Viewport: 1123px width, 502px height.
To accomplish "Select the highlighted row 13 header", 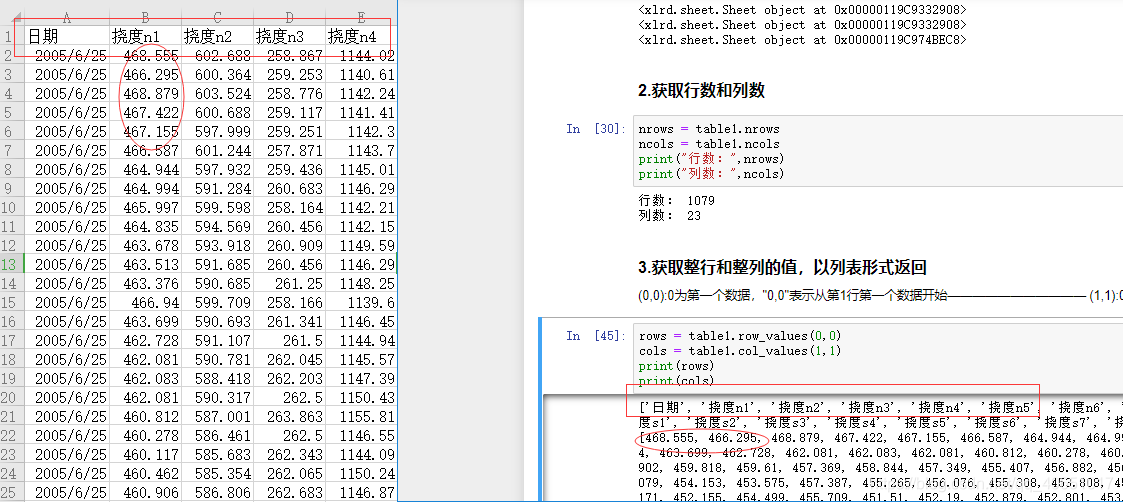I will (x=11, y=264).
